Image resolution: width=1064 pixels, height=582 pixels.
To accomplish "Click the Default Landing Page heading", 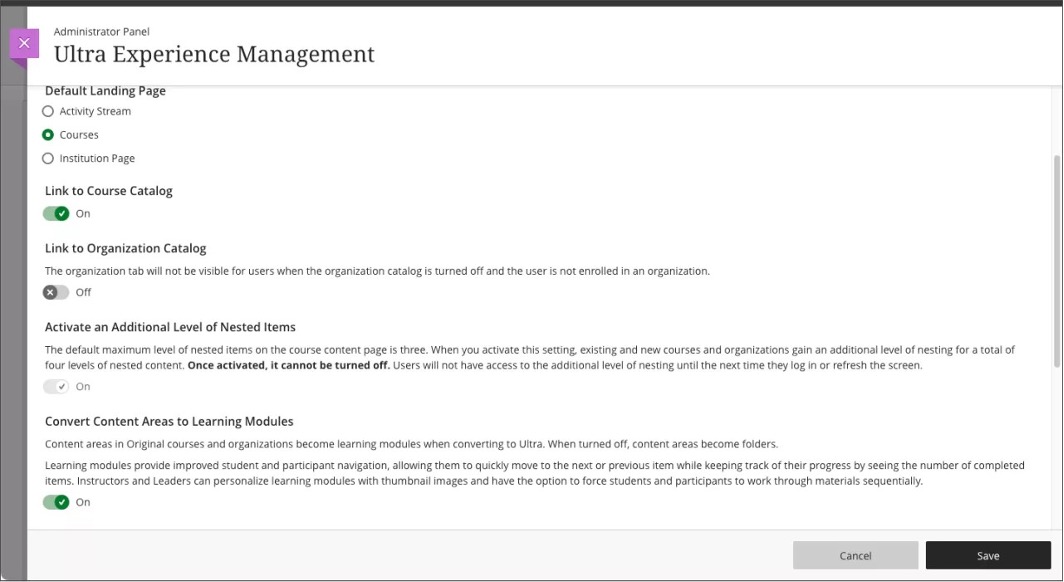I will (105, 91).
